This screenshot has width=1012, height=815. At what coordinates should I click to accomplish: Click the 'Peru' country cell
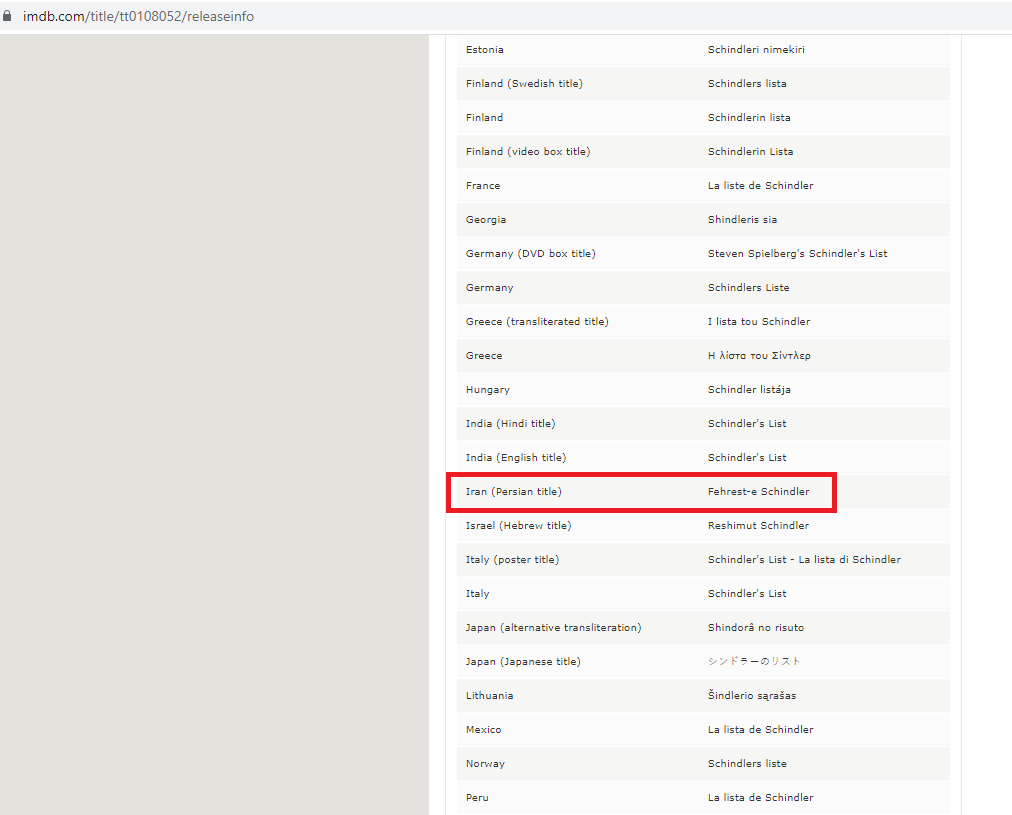(x=477, y=798)
